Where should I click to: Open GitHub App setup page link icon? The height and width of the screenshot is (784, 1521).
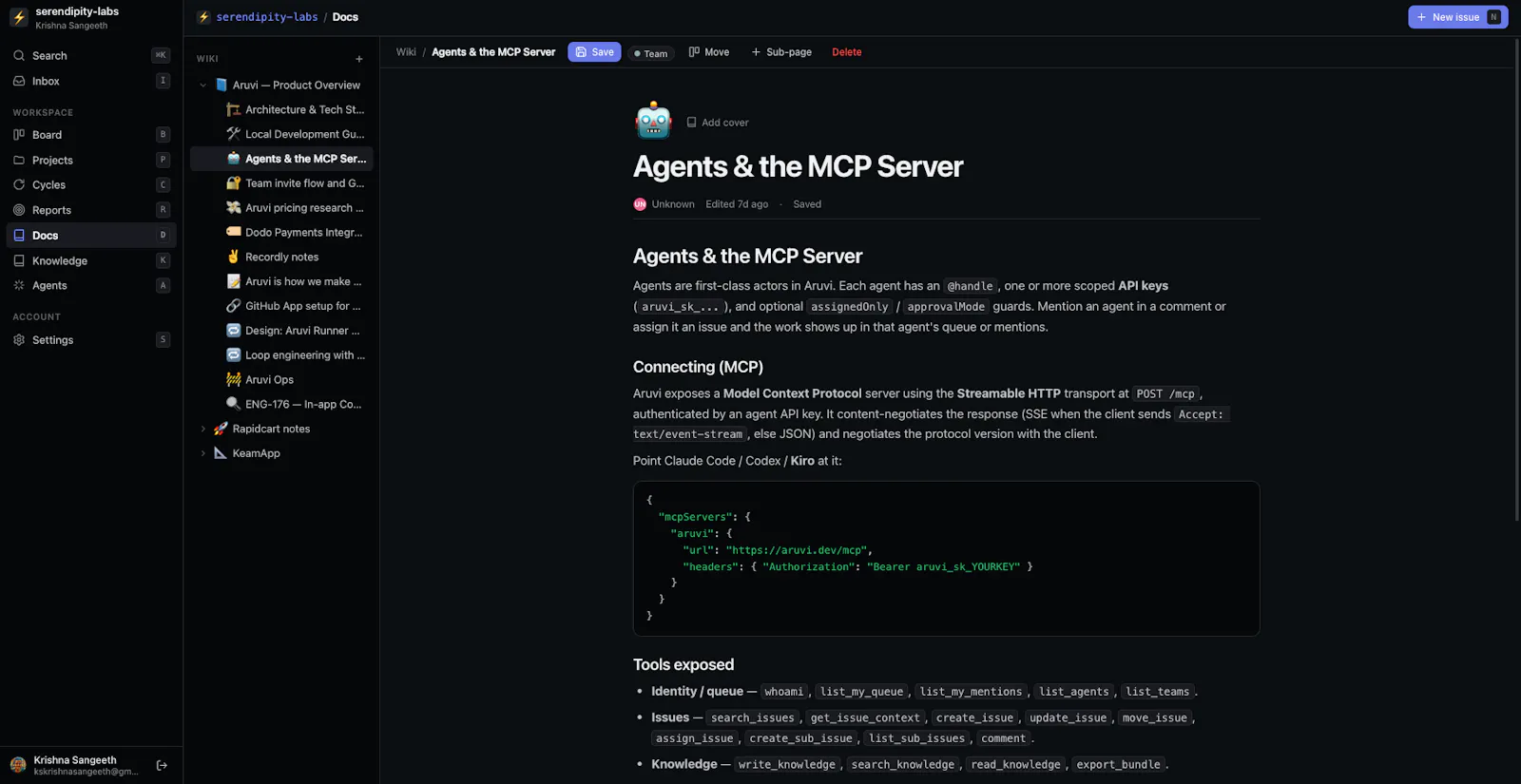click(x=233, y=306)
